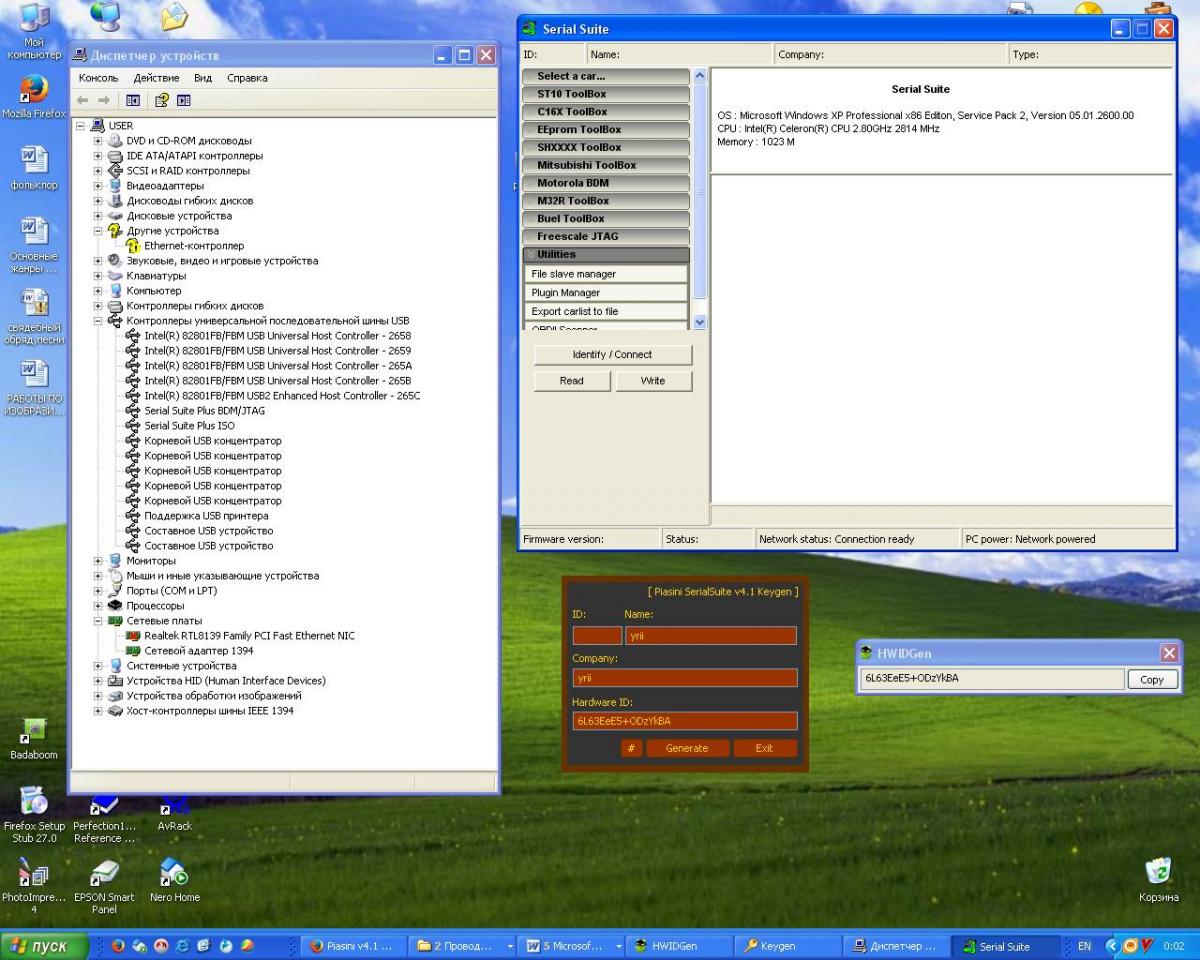
Task: Select the Nero Home desktop shortcut
Action: point(174,880)
